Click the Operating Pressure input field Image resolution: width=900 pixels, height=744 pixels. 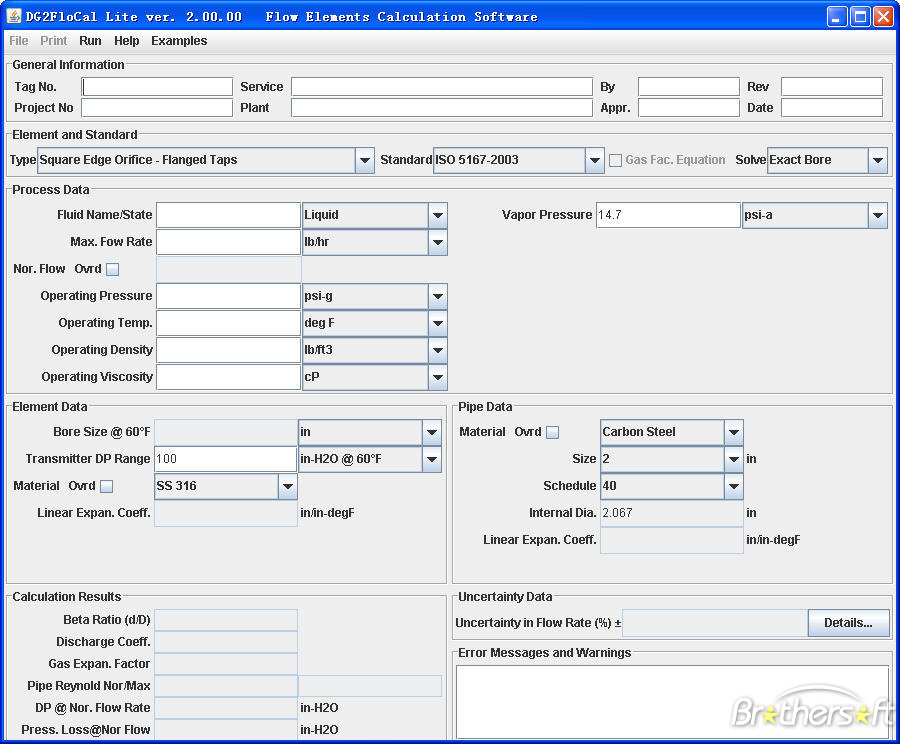(228, 296)
